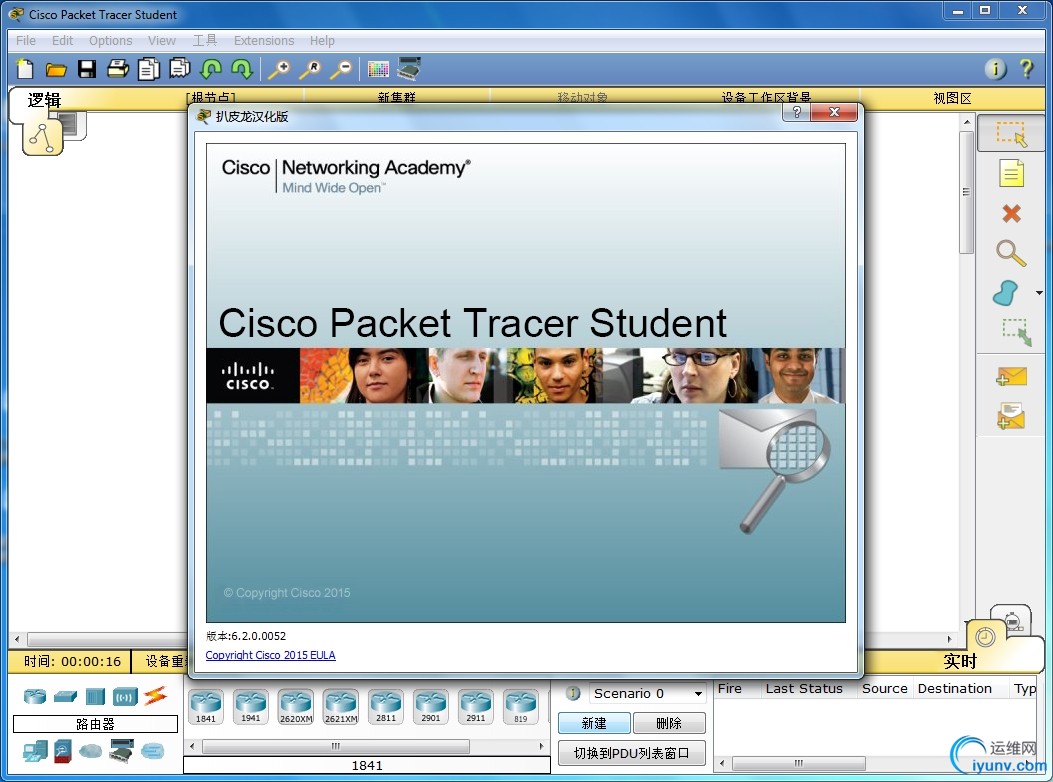Screen dimensions: 1053x782
Task: Pick the 2901 router device
Action: point(430,707)
